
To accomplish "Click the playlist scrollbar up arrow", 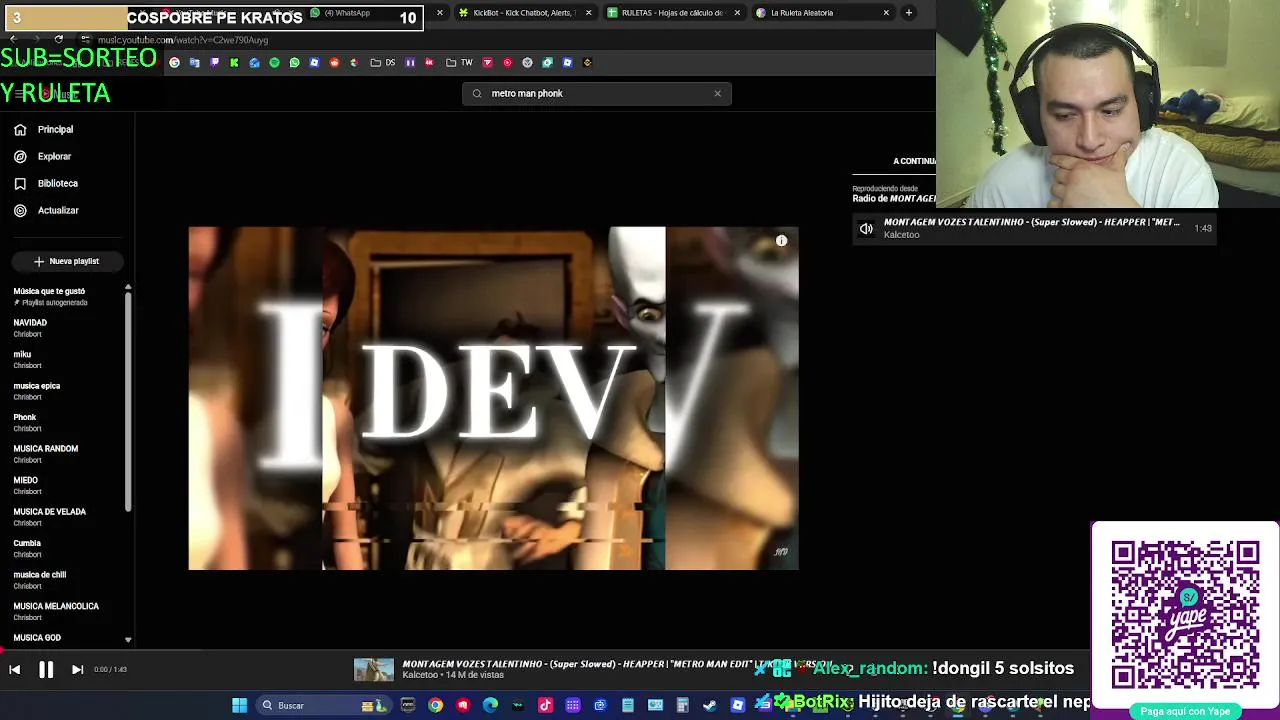I will point(128,288).
